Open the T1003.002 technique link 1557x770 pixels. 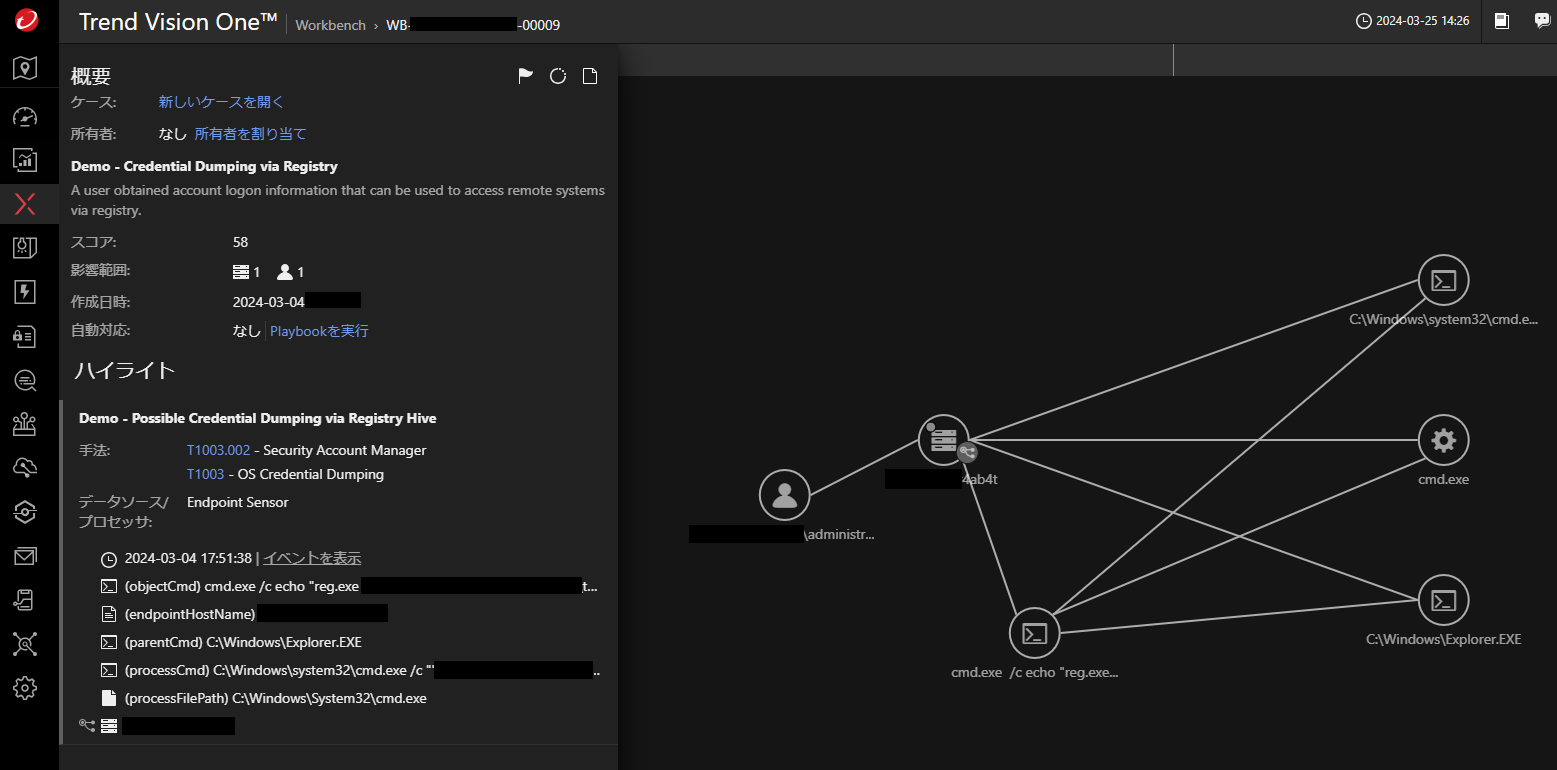click(218, 451)
